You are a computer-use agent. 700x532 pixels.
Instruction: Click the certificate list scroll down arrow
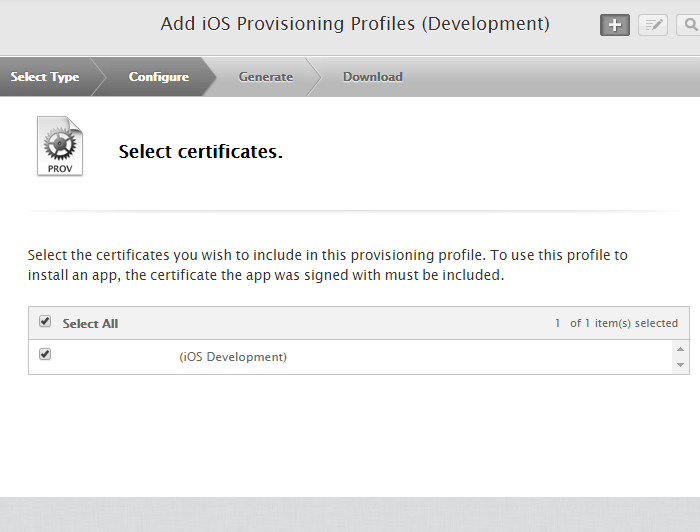point(681,366)
